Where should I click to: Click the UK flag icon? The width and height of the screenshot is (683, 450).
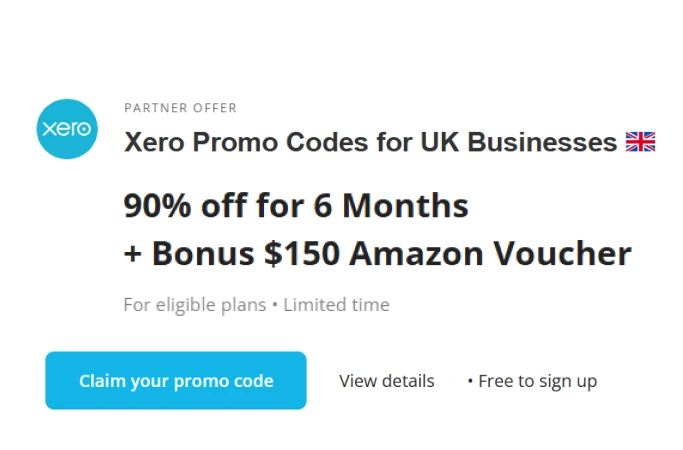(x=640, y=142)
